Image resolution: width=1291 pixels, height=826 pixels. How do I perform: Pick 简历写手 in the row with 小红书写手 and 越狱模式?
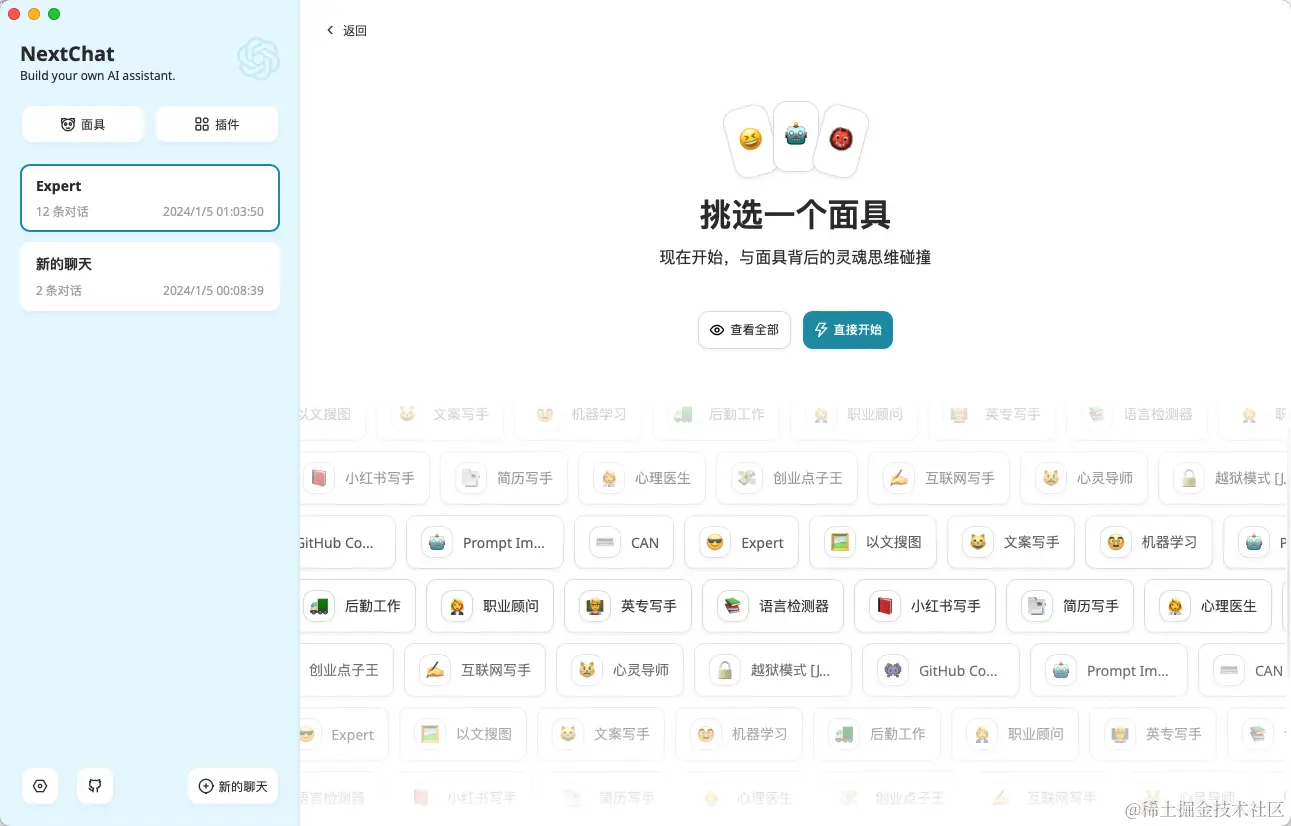[504, 478]
